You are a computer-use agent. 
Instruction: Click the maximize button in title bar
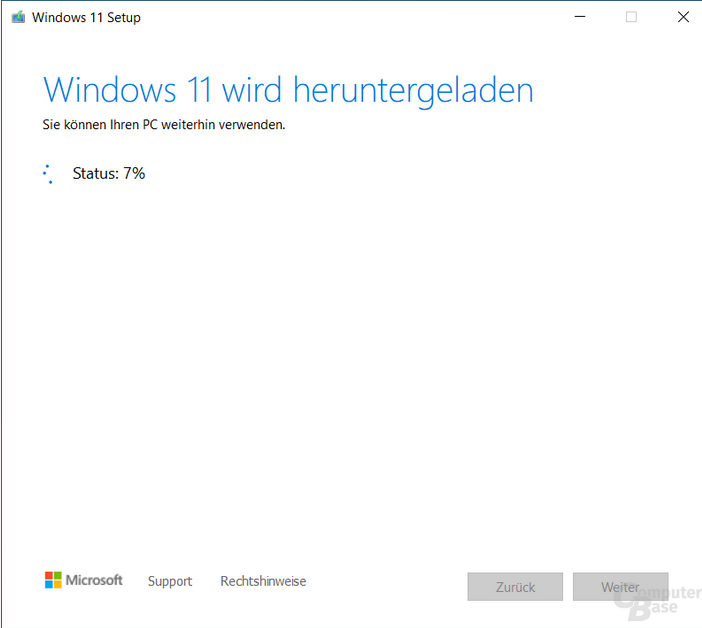[631, 17]
